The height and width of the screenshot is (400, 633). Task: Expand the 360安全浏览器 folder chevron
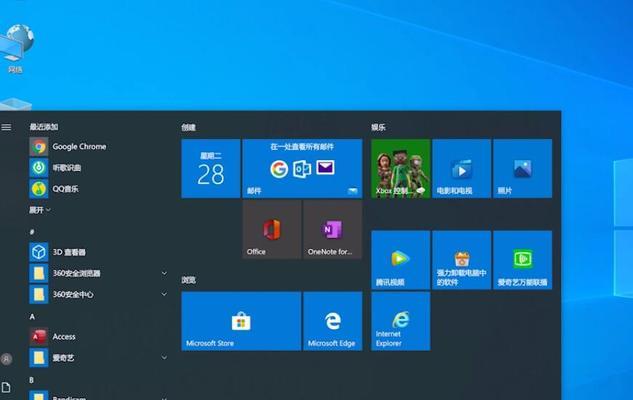point(164,273)
